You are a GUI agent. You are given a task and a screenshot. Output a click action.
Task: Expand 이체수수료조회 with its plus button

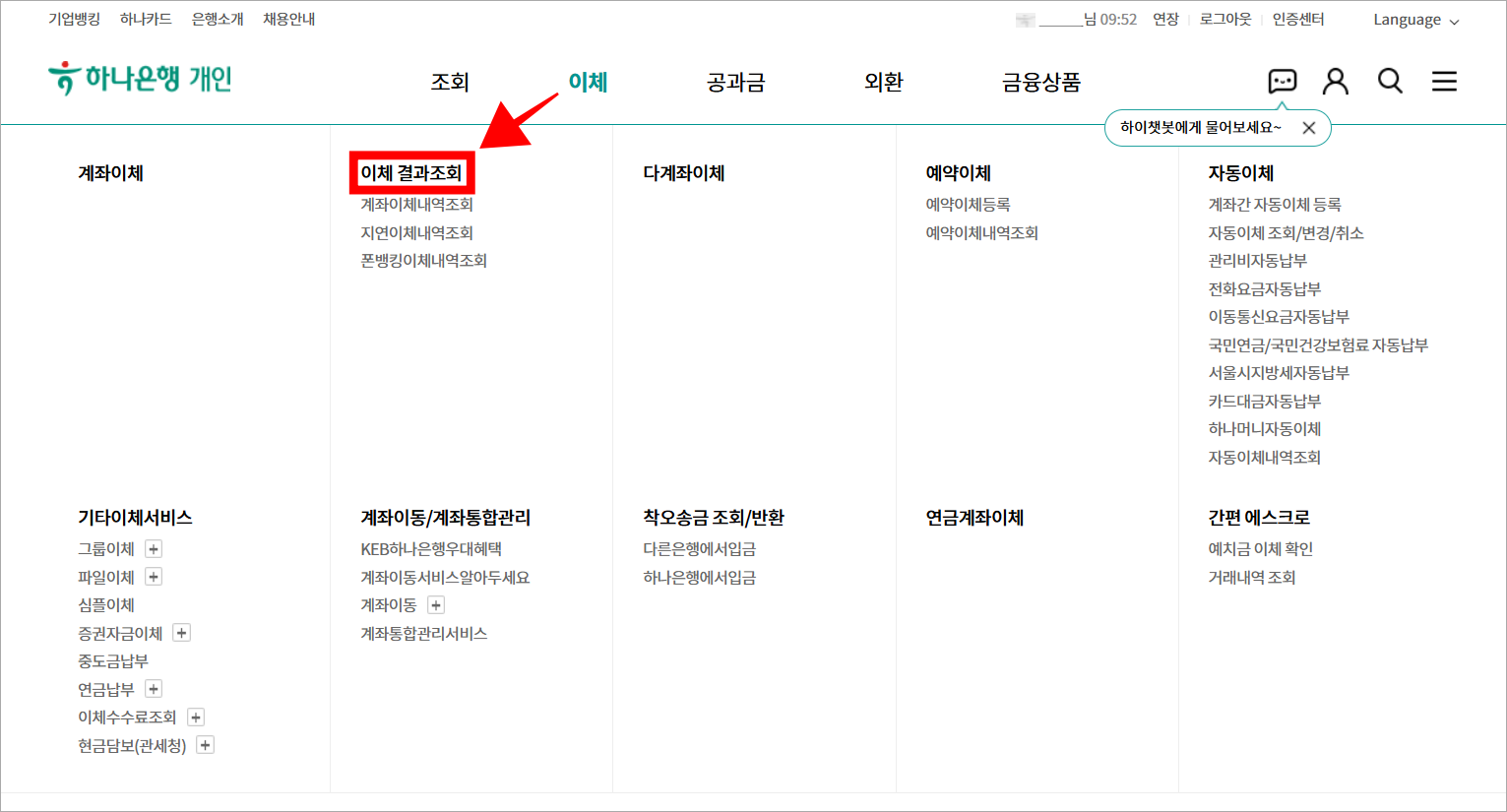tap(196, 717)
